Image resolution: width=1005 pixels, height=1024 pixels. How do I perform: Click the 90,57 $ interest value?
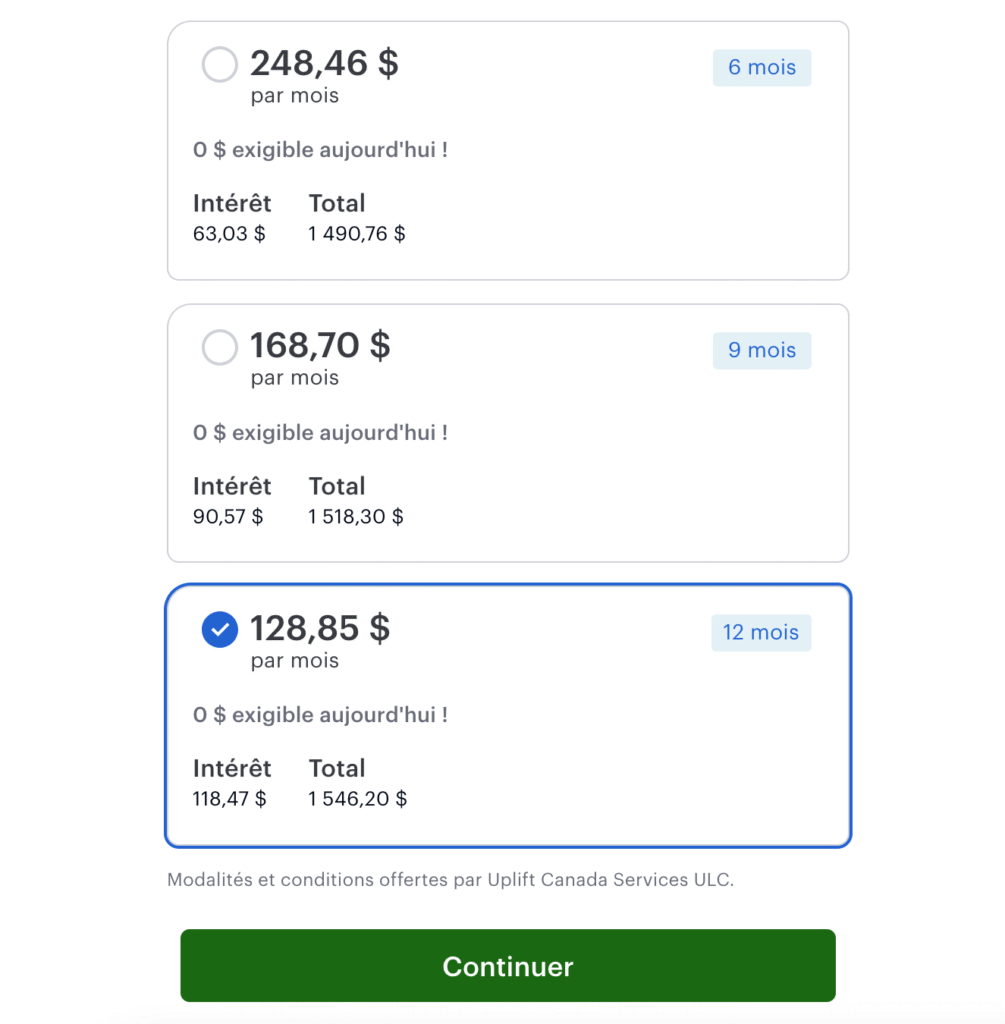(228, 517)
